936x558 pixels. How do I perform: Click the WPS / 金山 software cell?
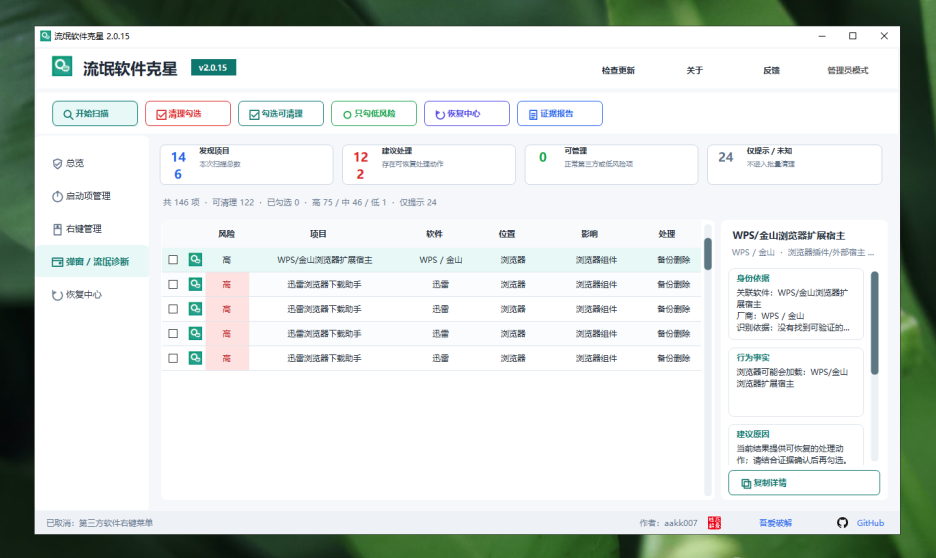click(x=441, y=260)
